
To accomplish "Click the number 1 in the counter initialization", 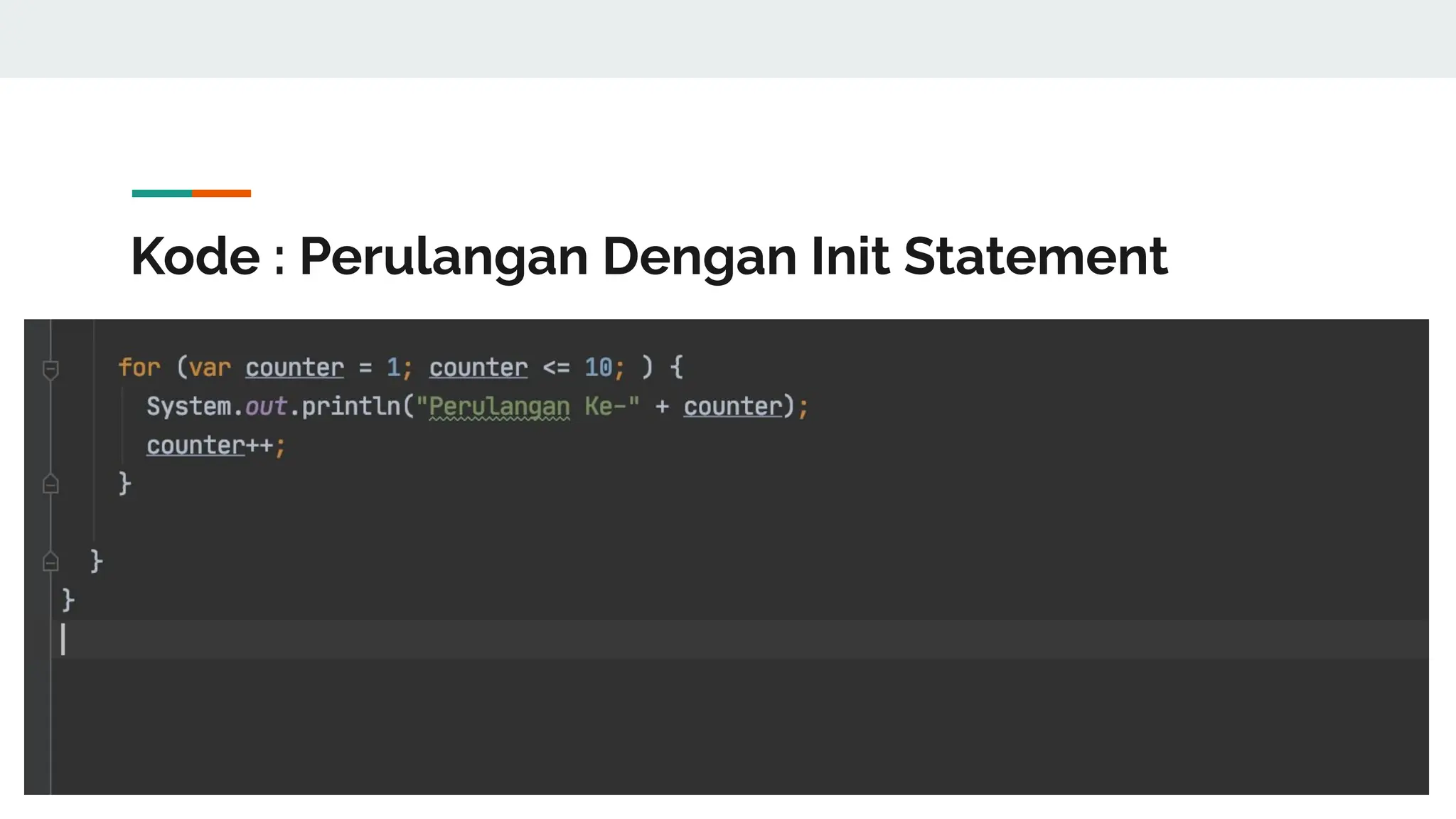I will point(393,368).
